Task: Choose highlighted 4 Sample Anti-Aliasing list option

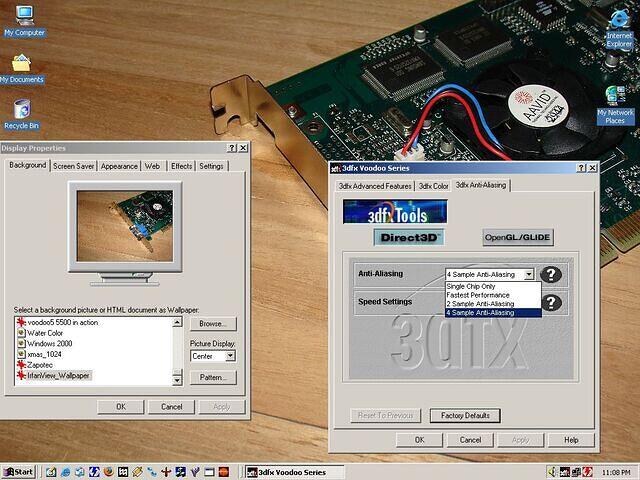Action: pos(493,313)
